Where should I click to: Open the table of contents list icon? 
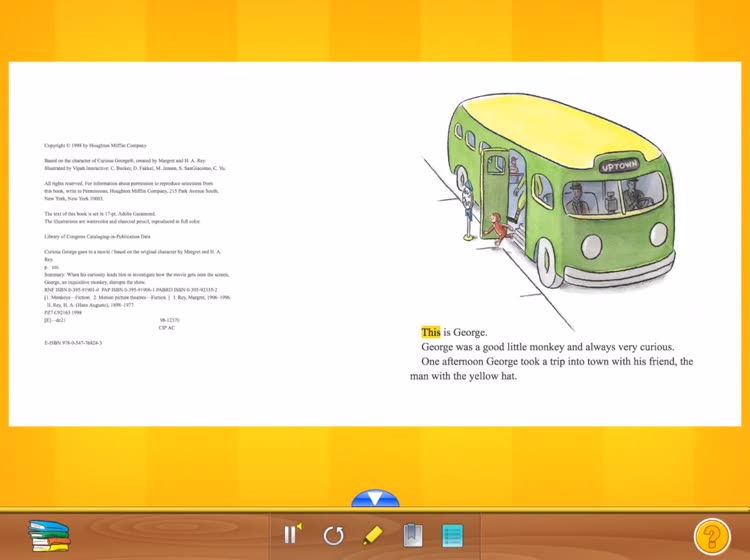tap(452, 536)
